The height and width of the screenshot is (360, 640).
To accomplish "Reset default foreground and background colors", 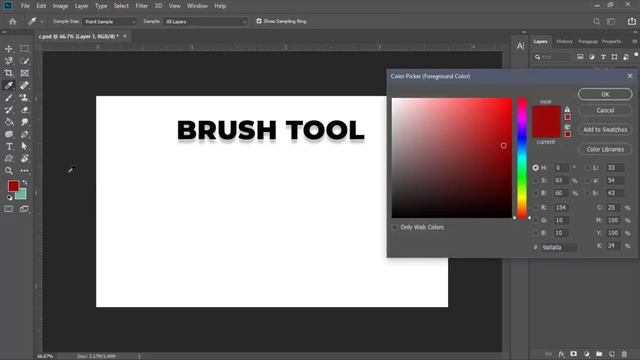I will (9, 198).
